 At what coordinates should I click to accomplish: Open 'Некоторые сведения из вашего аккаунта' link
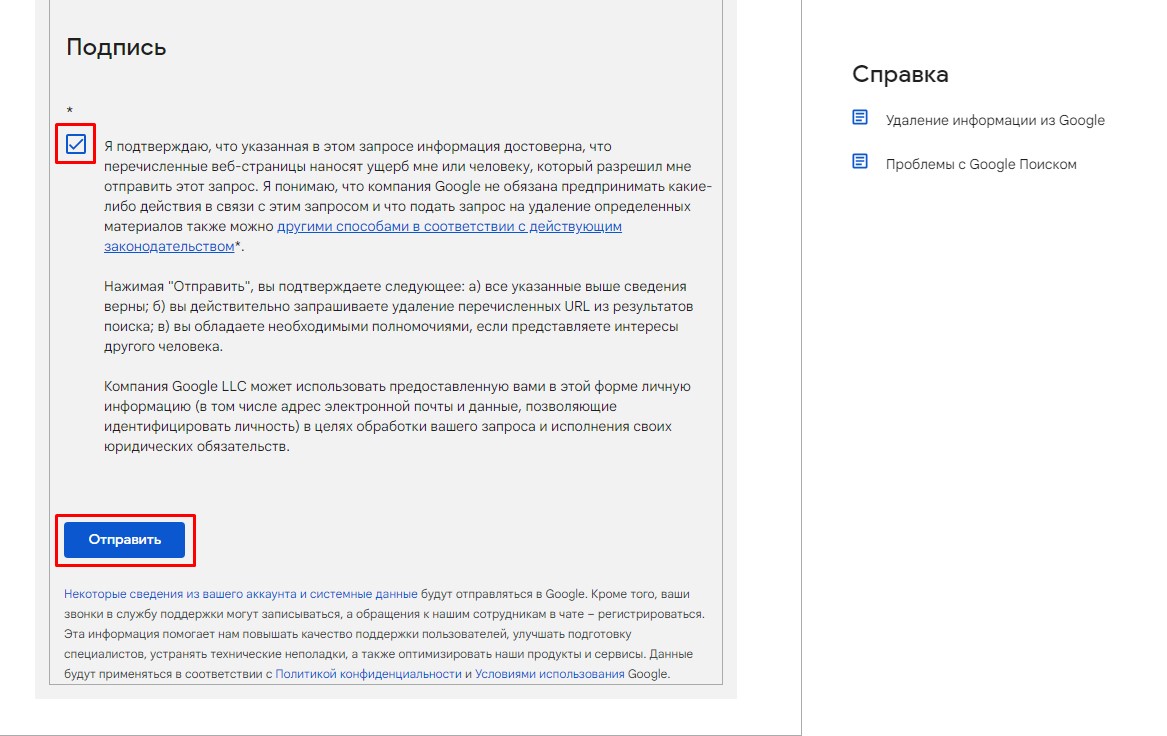[x=240, y=594]
